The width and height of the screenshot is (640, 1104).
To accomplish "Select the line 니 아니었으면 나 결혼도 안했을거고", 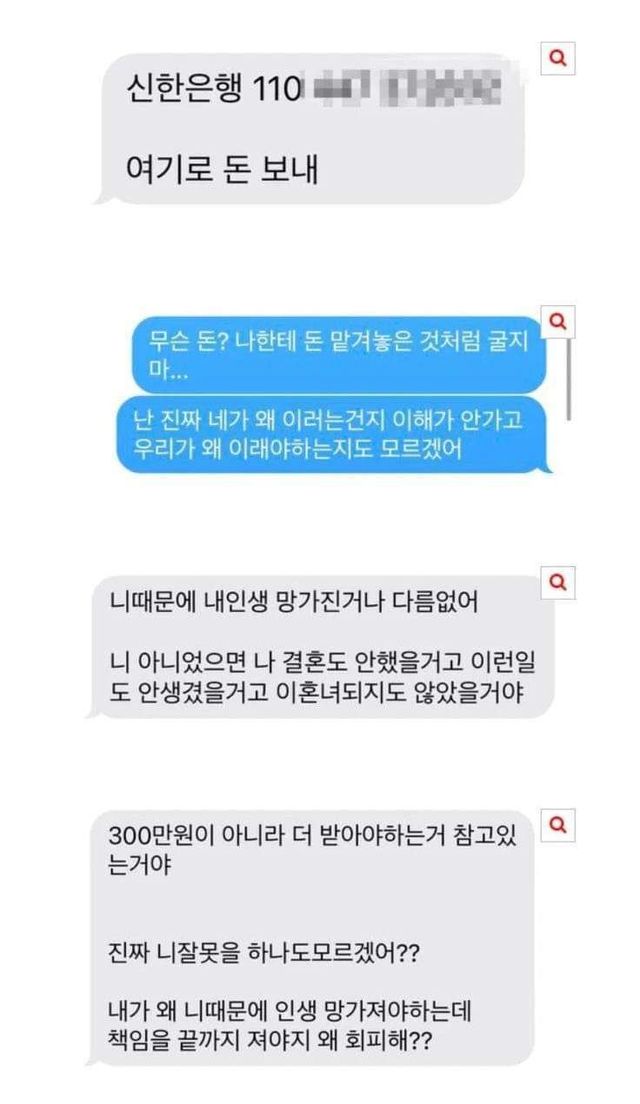I will (x=323, y=664).
